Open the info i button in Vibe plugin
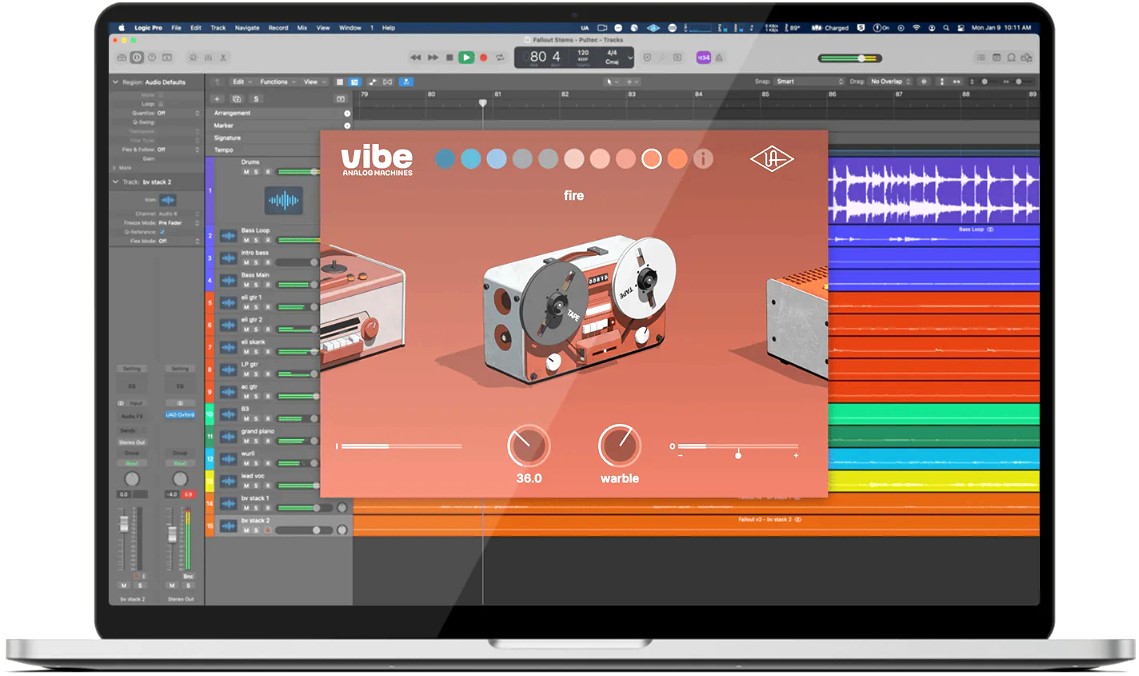1139x676 pixels. (702, 158)
